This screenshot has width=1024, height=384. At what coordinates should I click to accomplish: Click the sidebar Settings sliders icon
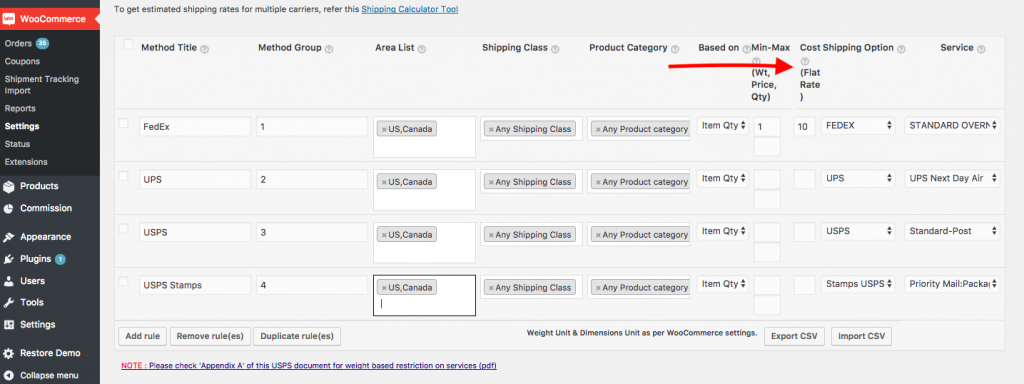[x=8, y=325]
